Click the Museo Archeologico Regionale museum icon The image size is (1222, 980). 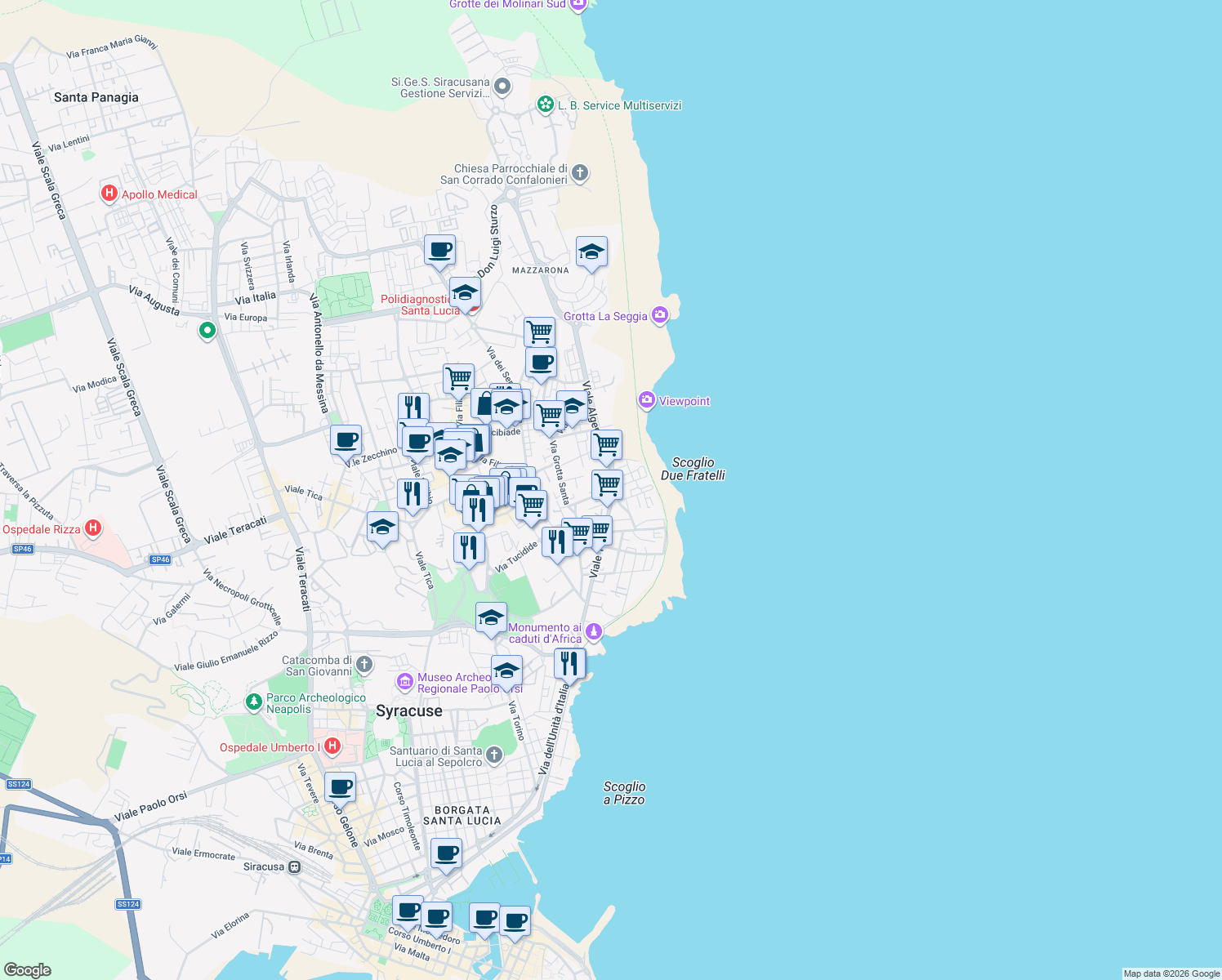pos(404,681)
